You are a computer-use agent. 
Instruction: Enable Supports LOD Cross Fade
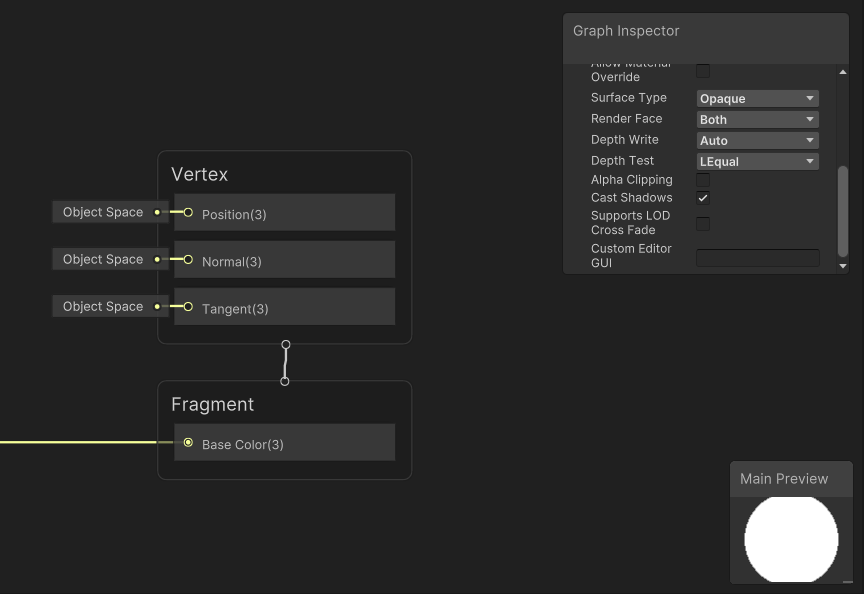click(703, 223)
